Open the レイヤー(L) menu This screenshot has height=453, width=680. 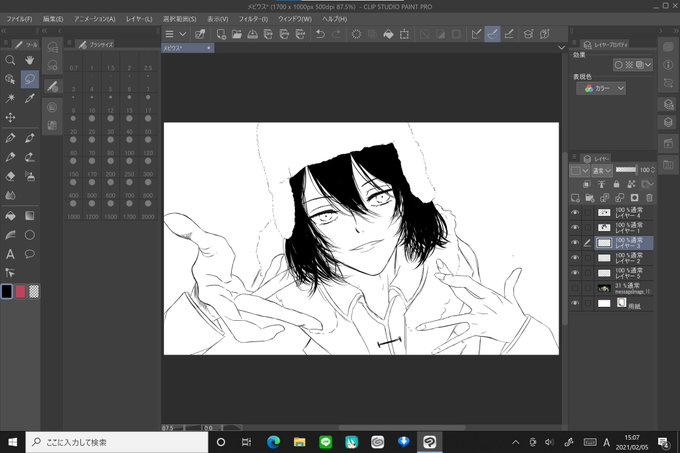click(139, 19)
